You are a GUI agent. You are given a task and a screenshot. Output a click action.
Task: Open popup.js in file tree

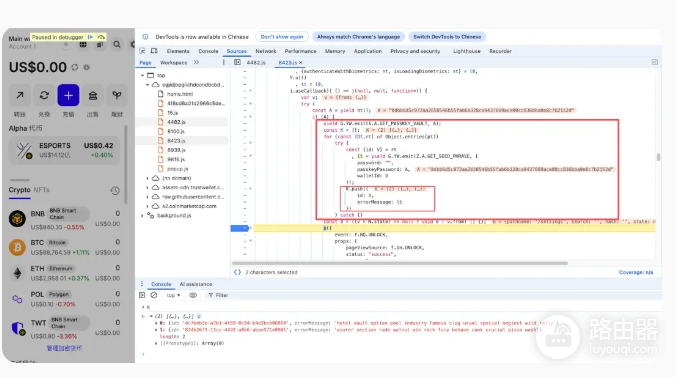[177, 169]
